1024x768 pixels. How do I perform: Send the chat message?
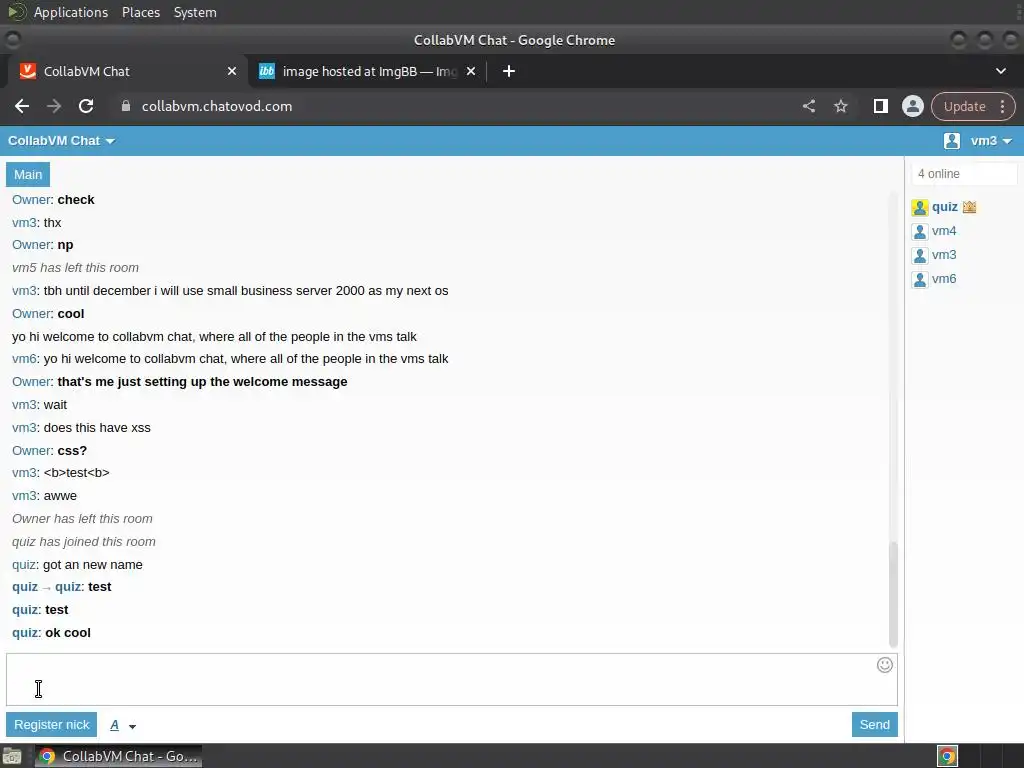pos(874,725)
